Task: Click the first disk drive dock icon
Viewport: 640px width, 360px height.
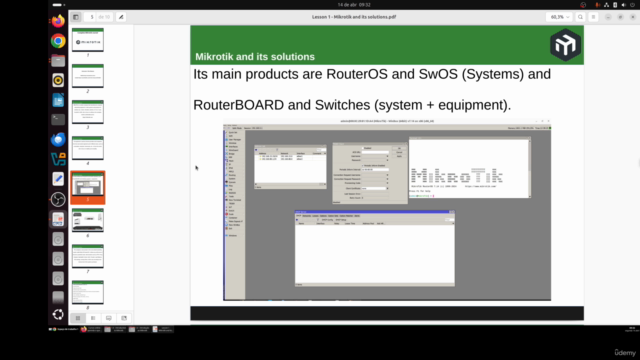Action: click(x=58, y=239)
